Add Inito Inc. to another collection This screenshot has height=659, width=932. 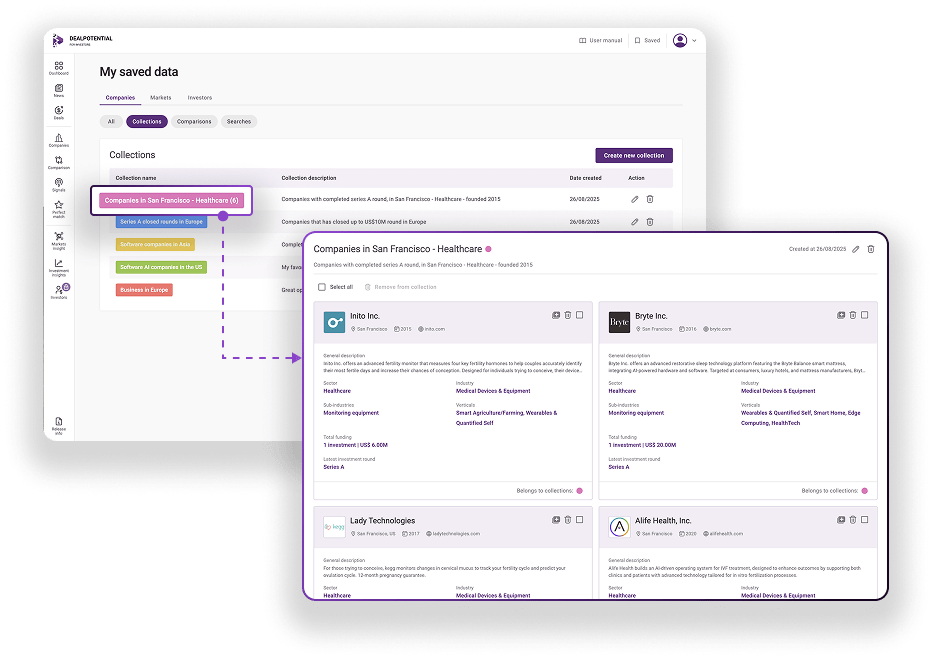556,315
